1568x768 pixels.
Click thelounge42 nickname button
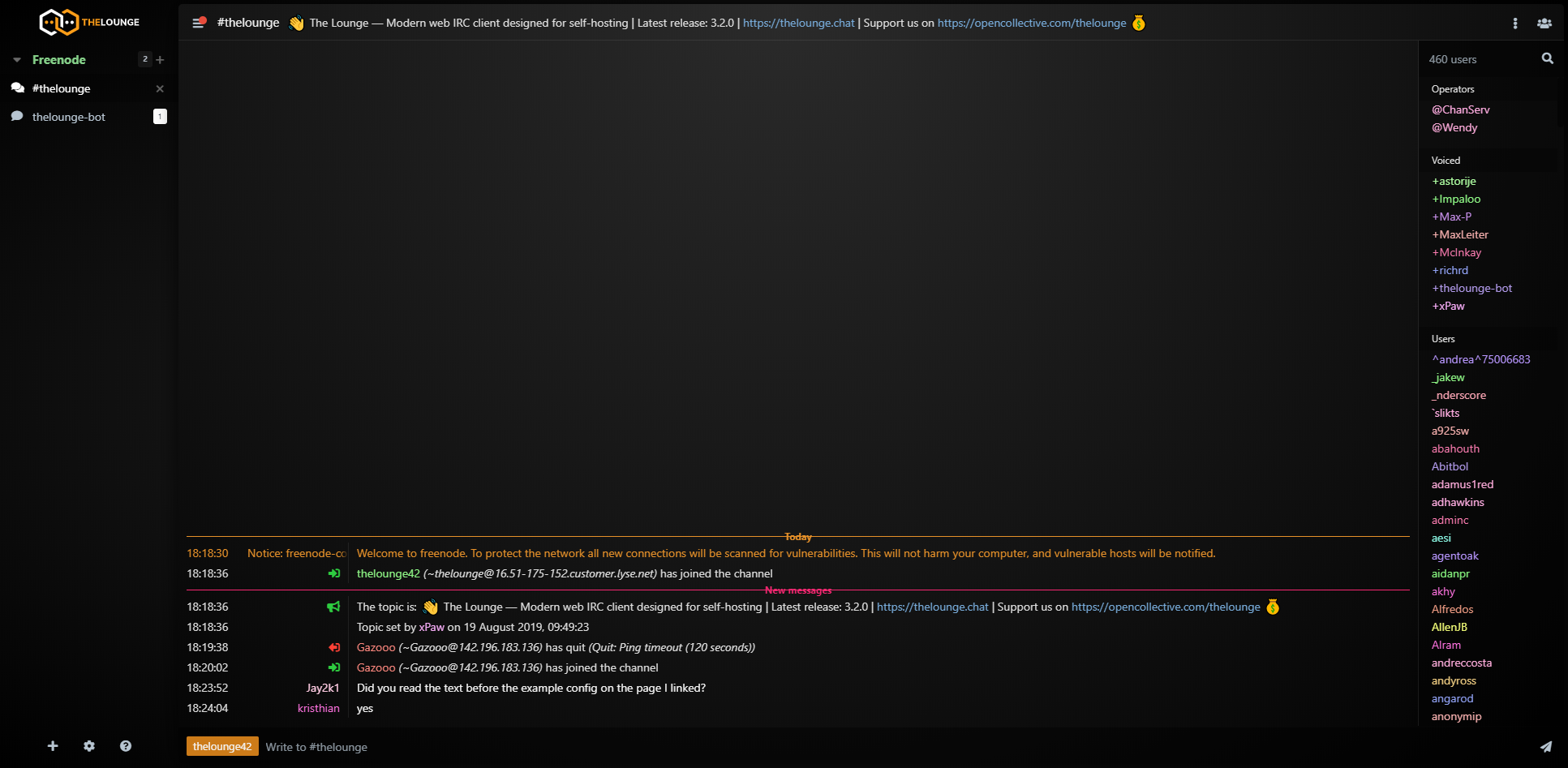(222, 747)
